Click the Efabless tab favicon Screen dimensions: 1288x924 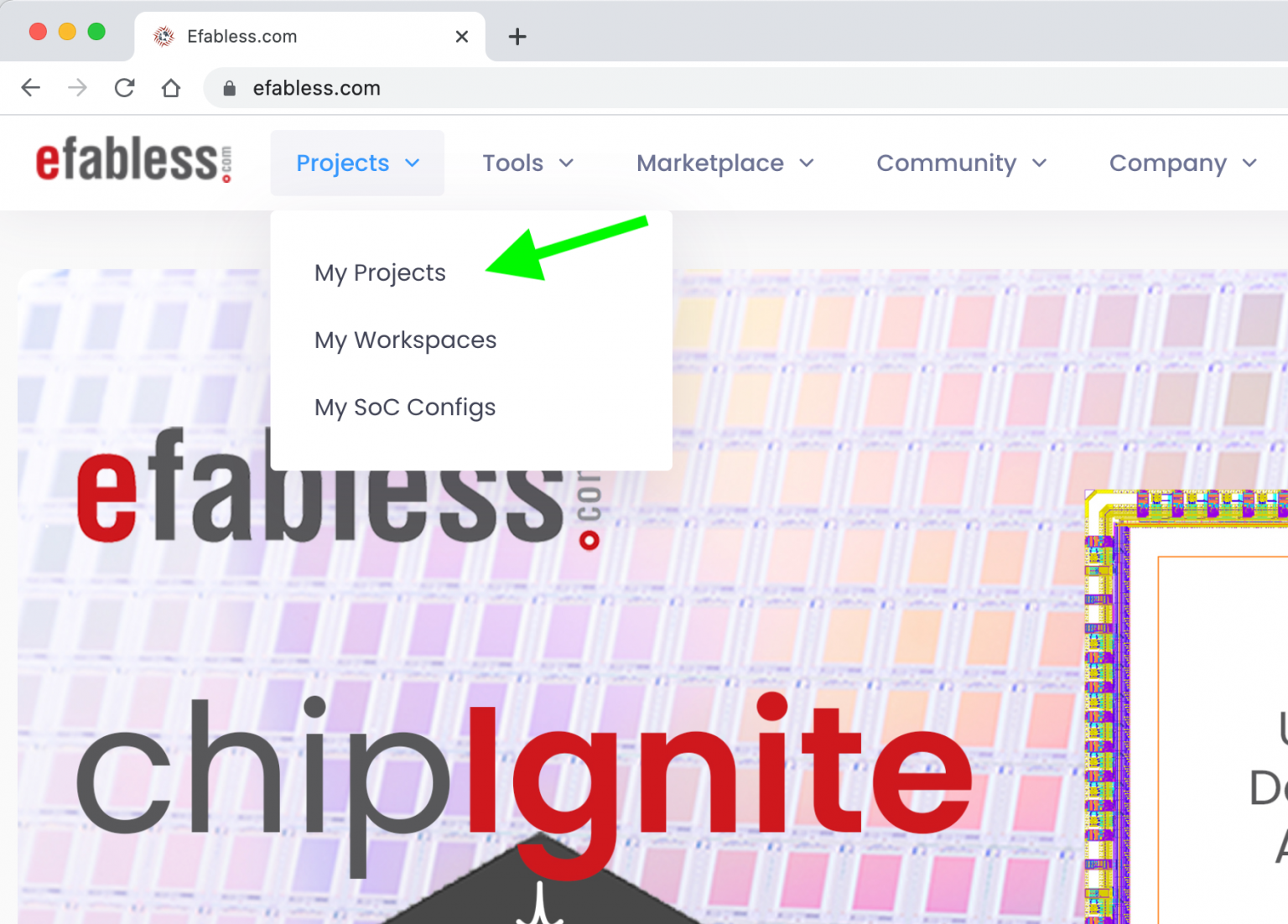coord(164,36)
